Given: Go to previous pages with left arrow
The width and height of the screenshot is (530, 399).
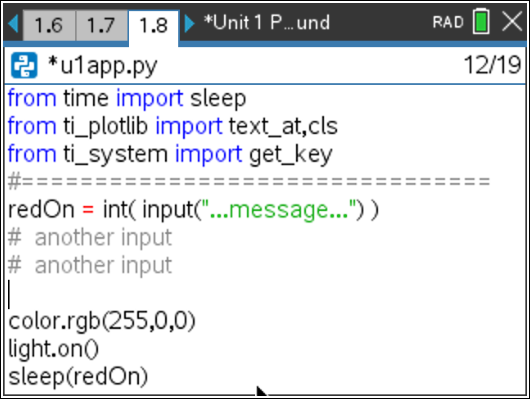Looking at the screenshot, I should click(13, 24).
